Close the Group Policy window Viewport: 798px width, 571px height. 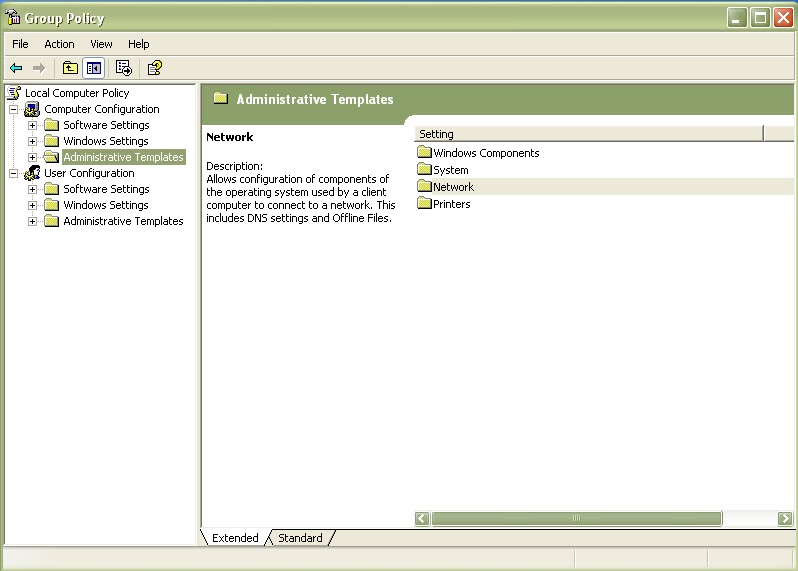[783, 18]
